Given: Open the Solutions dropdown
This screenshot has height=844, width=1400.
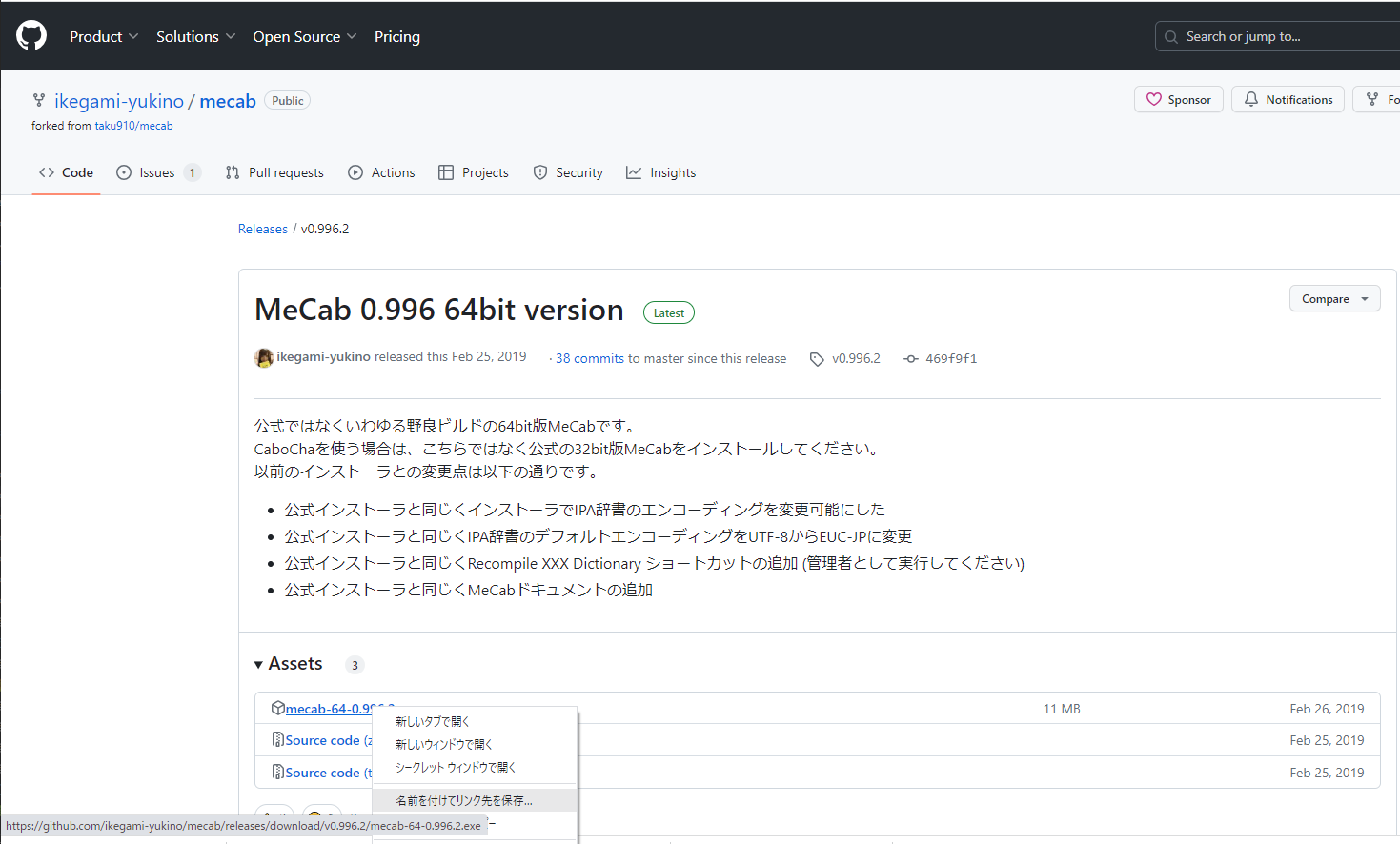Looking at the screenshot, I should [195, 36].
